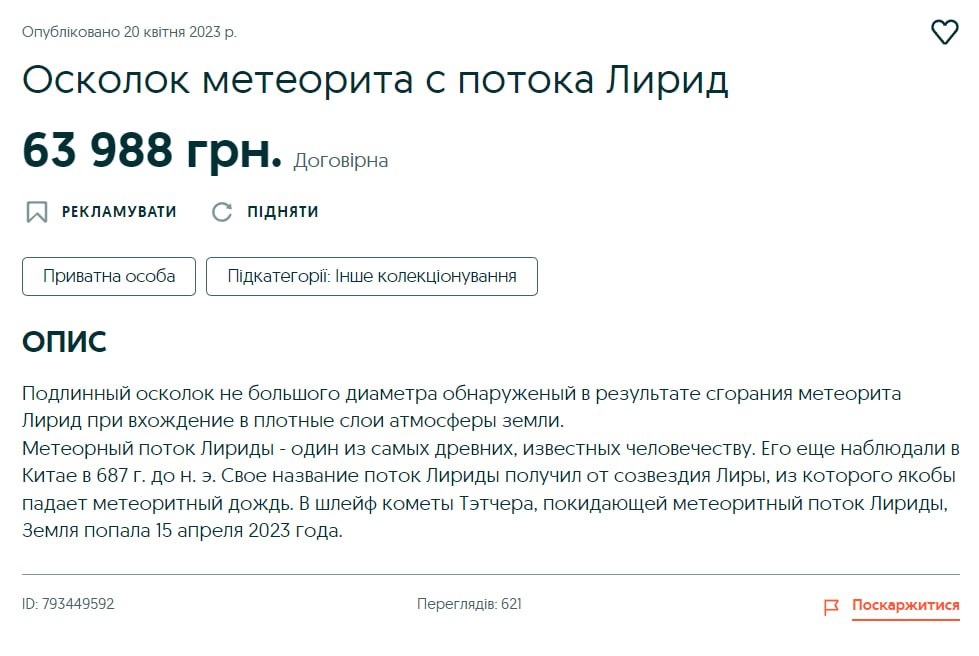Open Підкатегорії: Інше колекціонування tag
Image resolution: width=979 pixels, height=656 pixels.
[371, 277]
